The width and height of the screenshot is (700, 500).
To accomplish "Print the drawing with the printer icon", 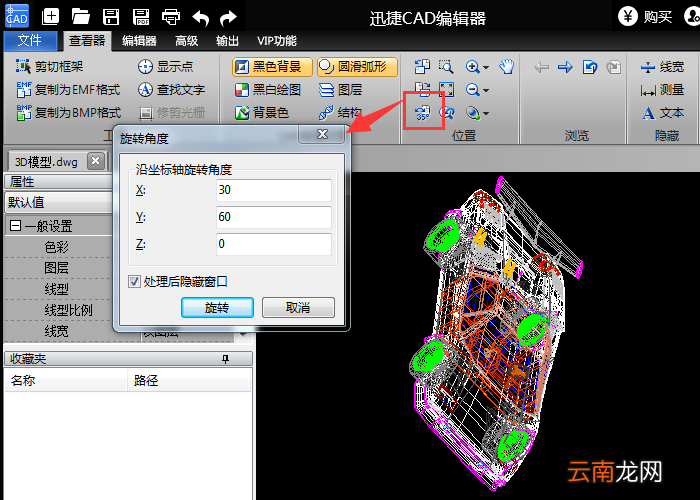I will click(x=171, y=17).
